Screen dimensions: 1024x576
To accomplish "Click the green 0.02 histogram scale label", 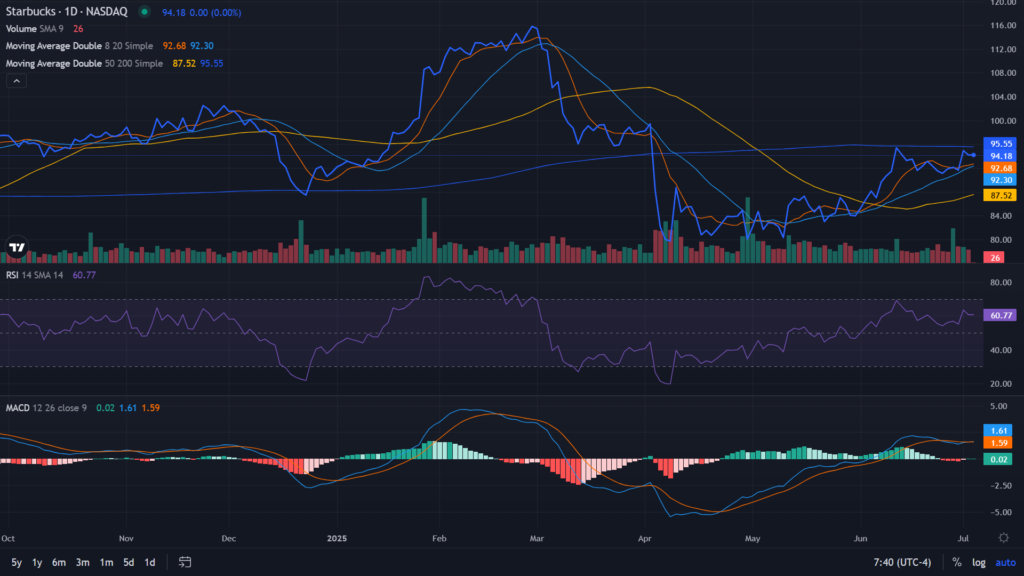I will point(998,459).
